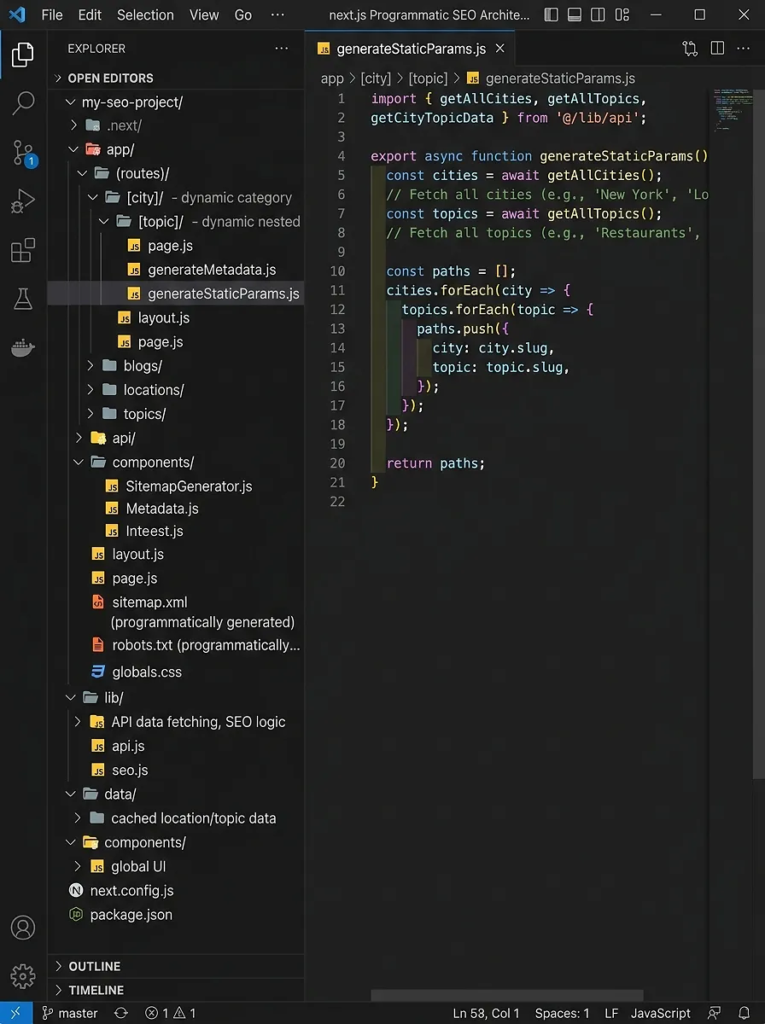Open the Go menu

pos(243,14)
